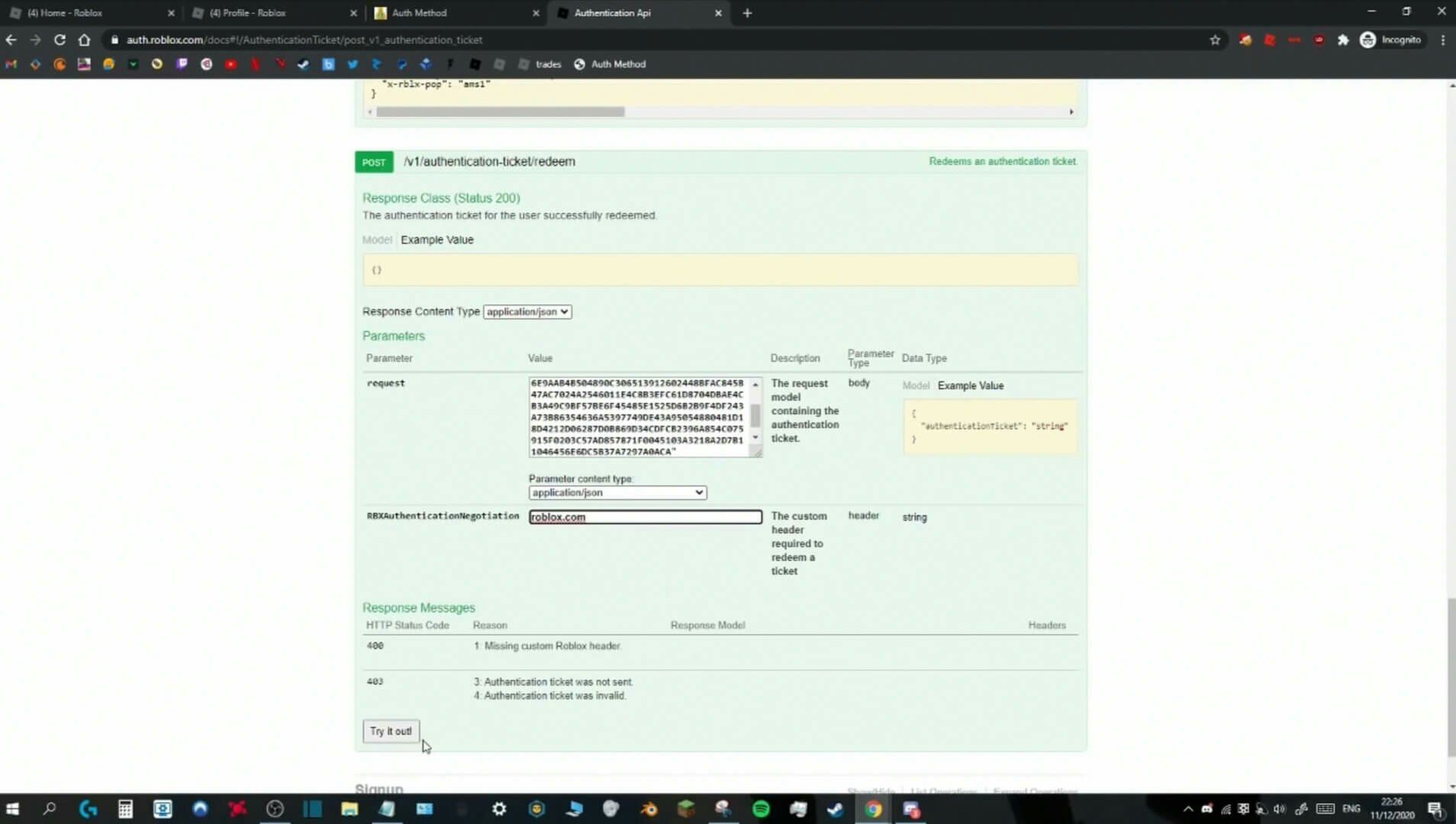Image resolution: width=1456 pixels, height=824 pixels.
Task: Open Minecraft from the taskbar
Action: (686, 809)
